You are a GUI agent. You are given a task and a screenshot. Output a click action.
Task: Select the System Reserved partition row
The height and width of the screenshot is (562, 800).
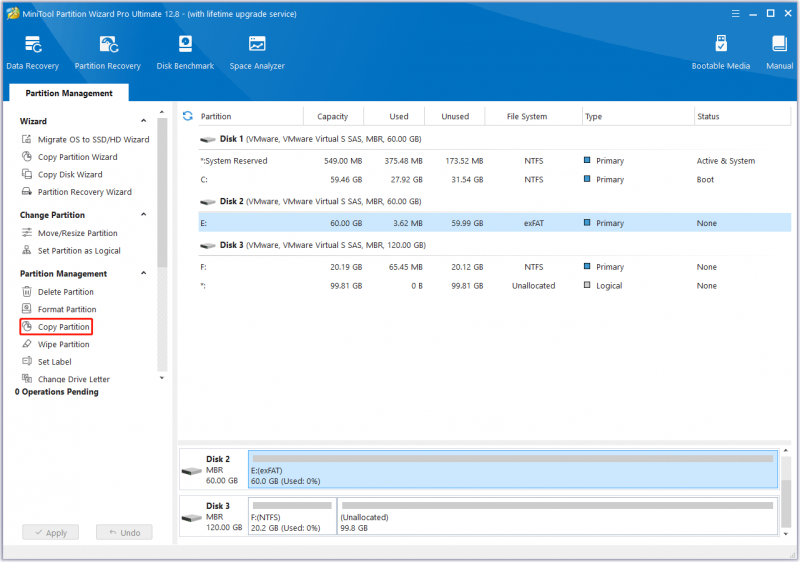pos(494,161)
